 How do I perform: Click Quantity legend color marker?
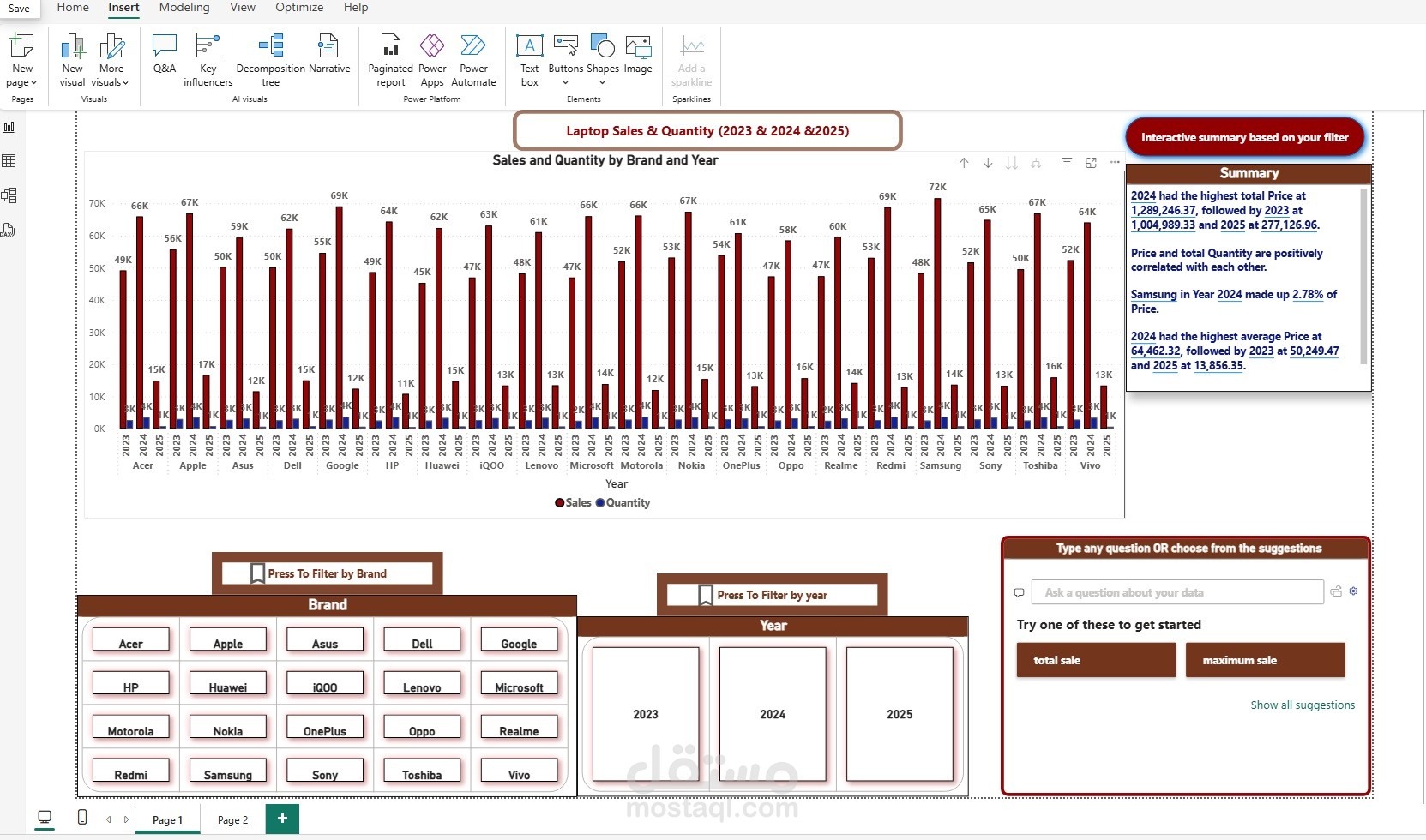[x=600, y=503]
